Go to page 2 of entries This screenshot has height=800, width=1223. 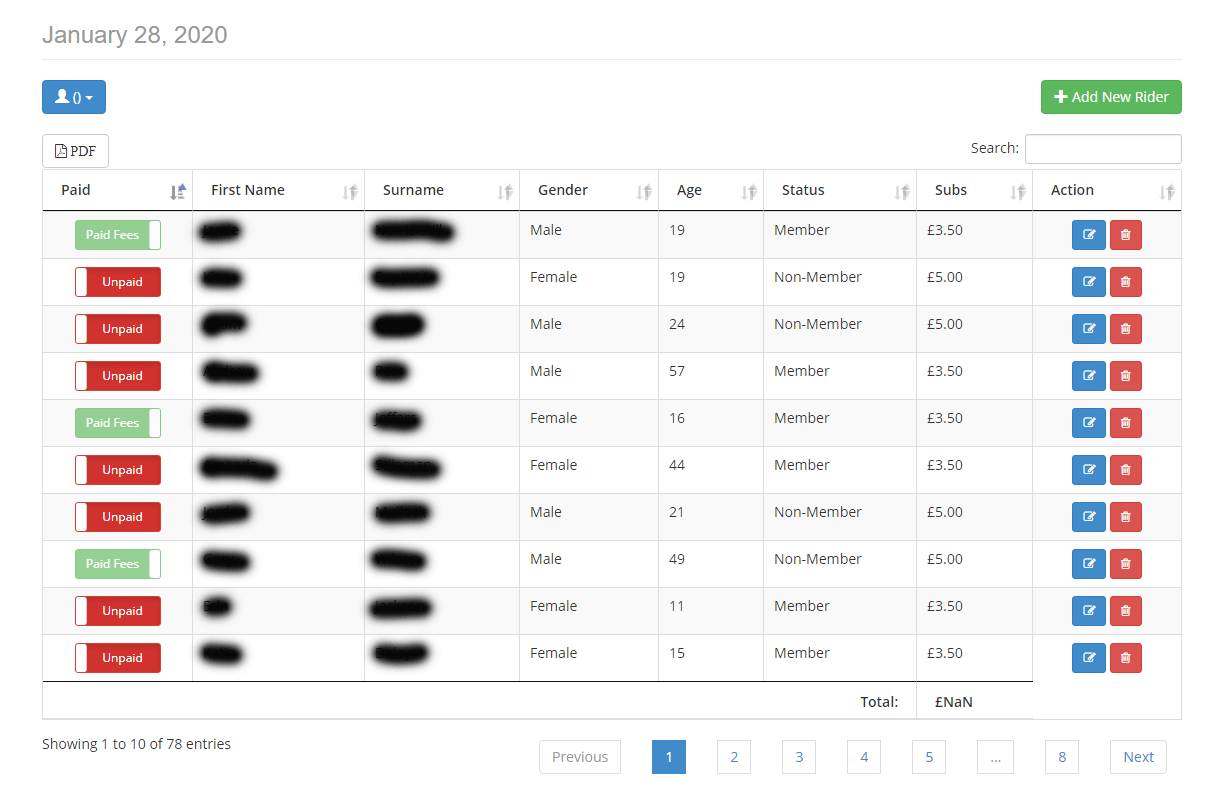(x=733, y=757)
